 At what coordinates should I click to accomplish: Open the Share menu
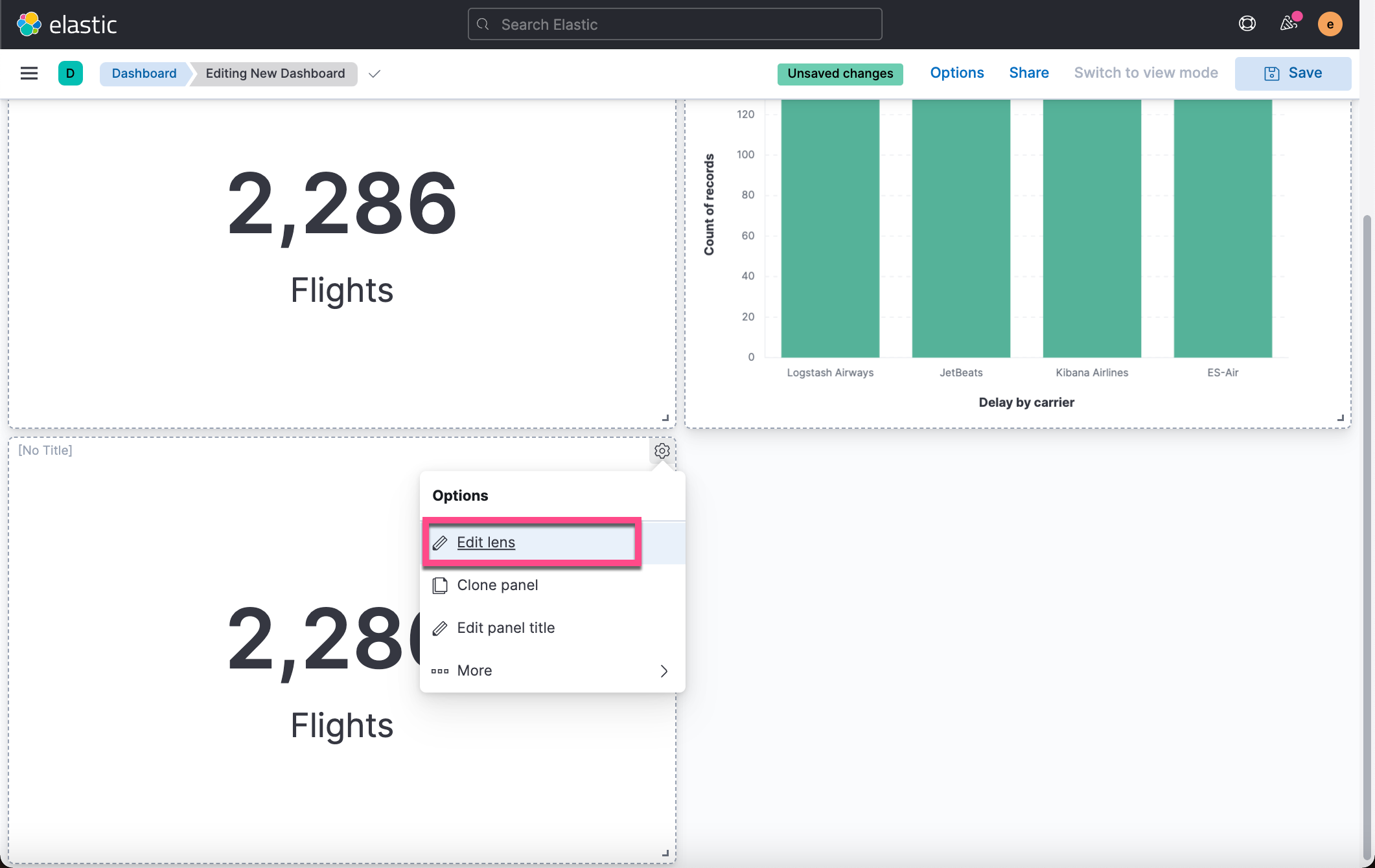[1028, 73]
